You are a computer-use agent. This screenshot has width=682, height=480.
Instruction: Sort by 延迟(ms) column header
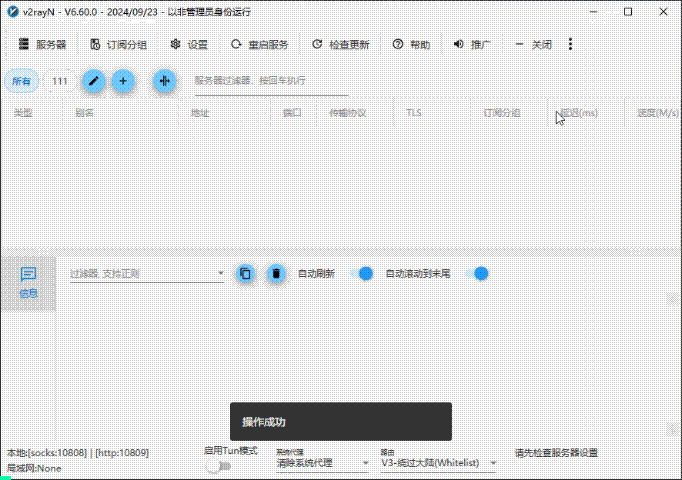click(x=585, y=113)
